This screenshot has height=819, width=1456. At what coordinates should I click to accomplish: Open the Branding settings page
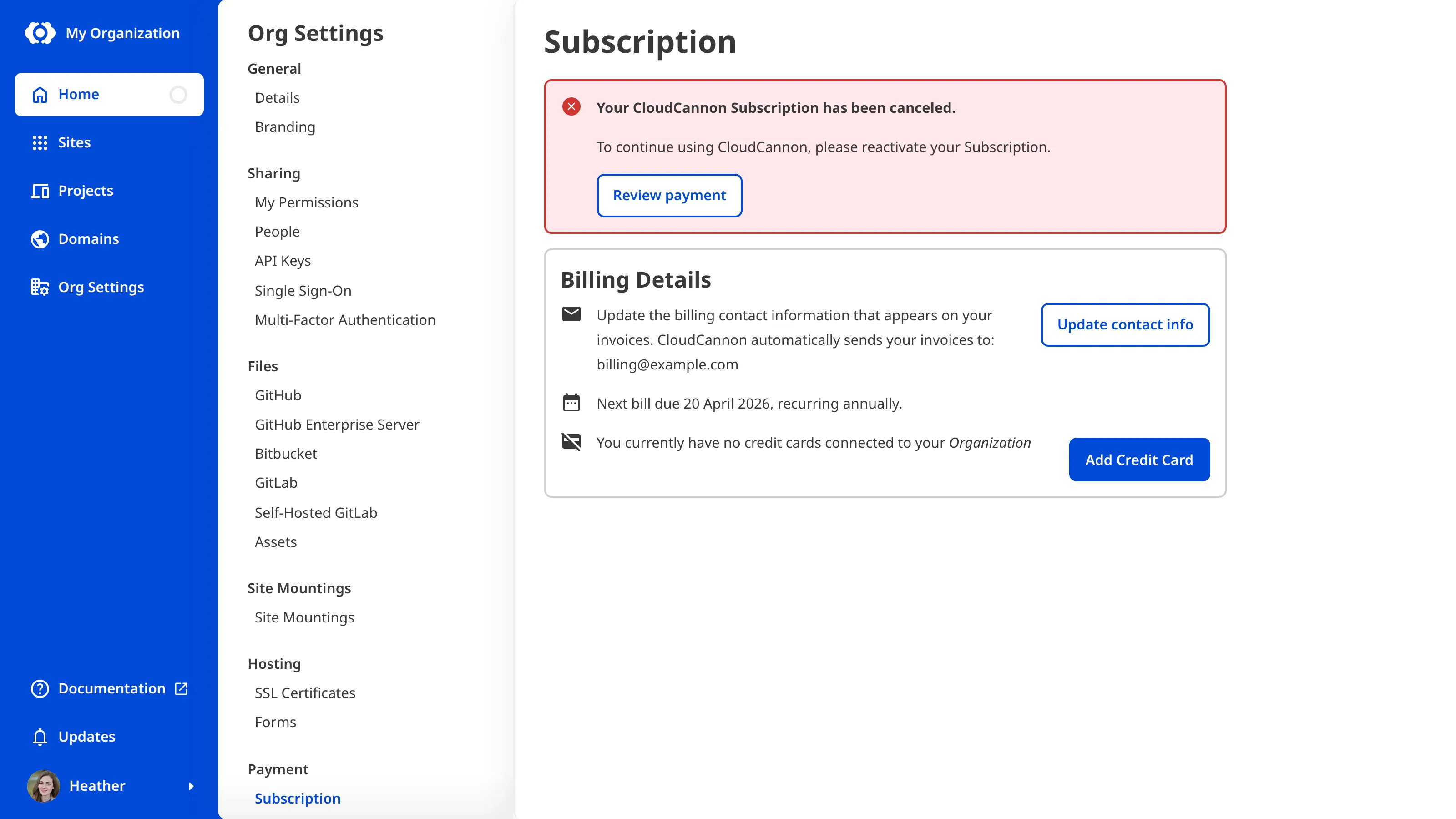click(285, 127)
